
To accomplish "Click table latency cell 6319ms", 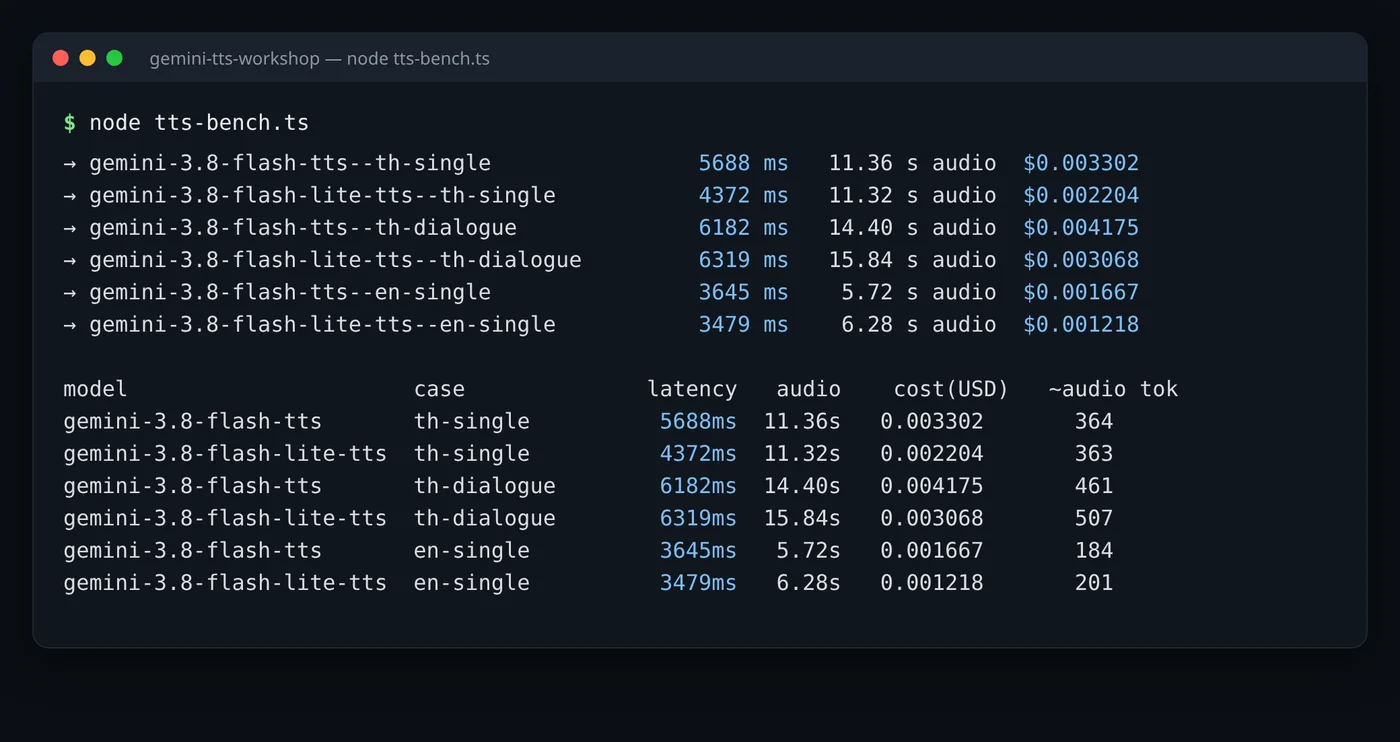I will coord(698,518).
